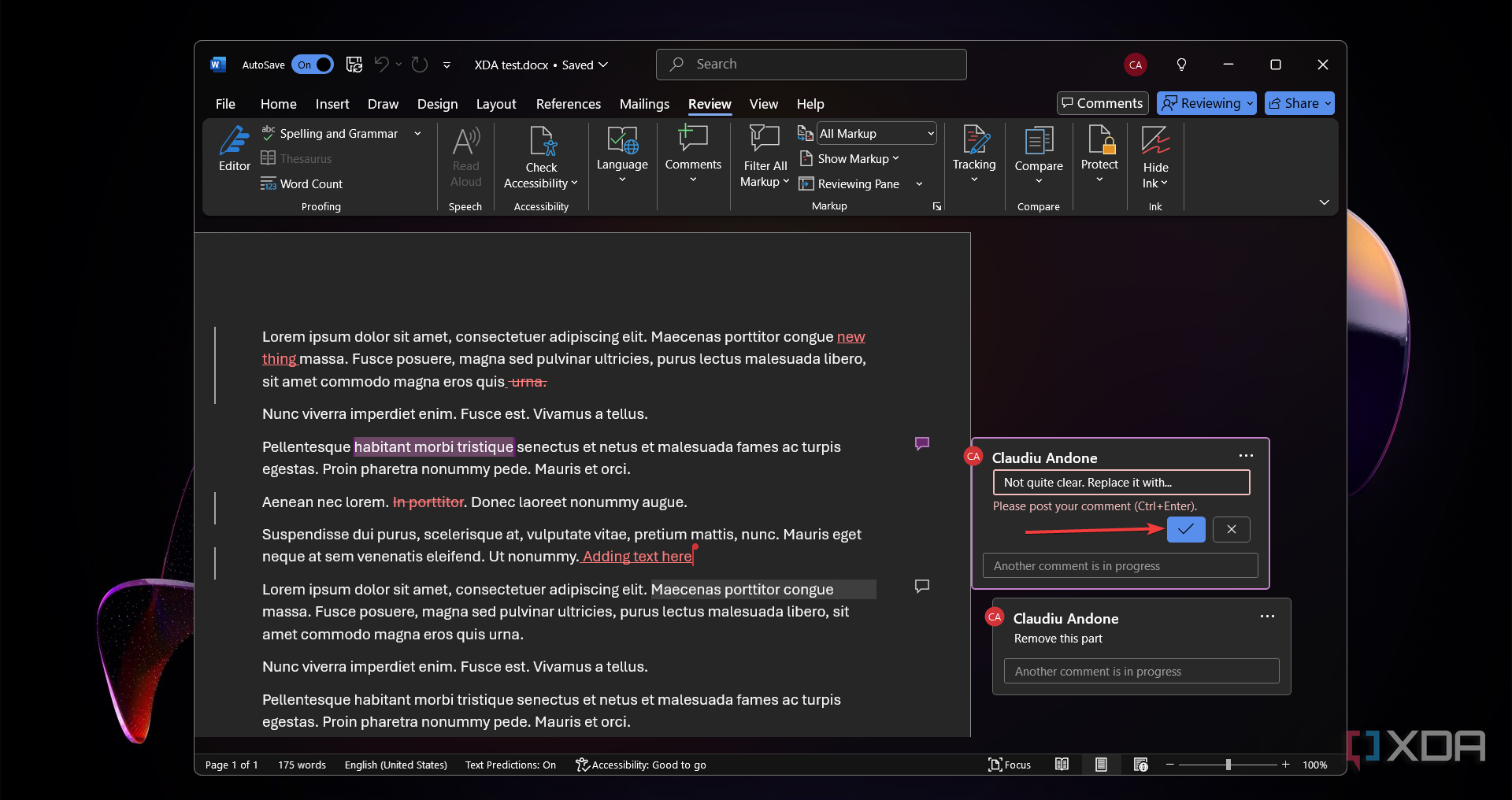
Task: Switch to Print Layout view
Action: coord(1101,765)
